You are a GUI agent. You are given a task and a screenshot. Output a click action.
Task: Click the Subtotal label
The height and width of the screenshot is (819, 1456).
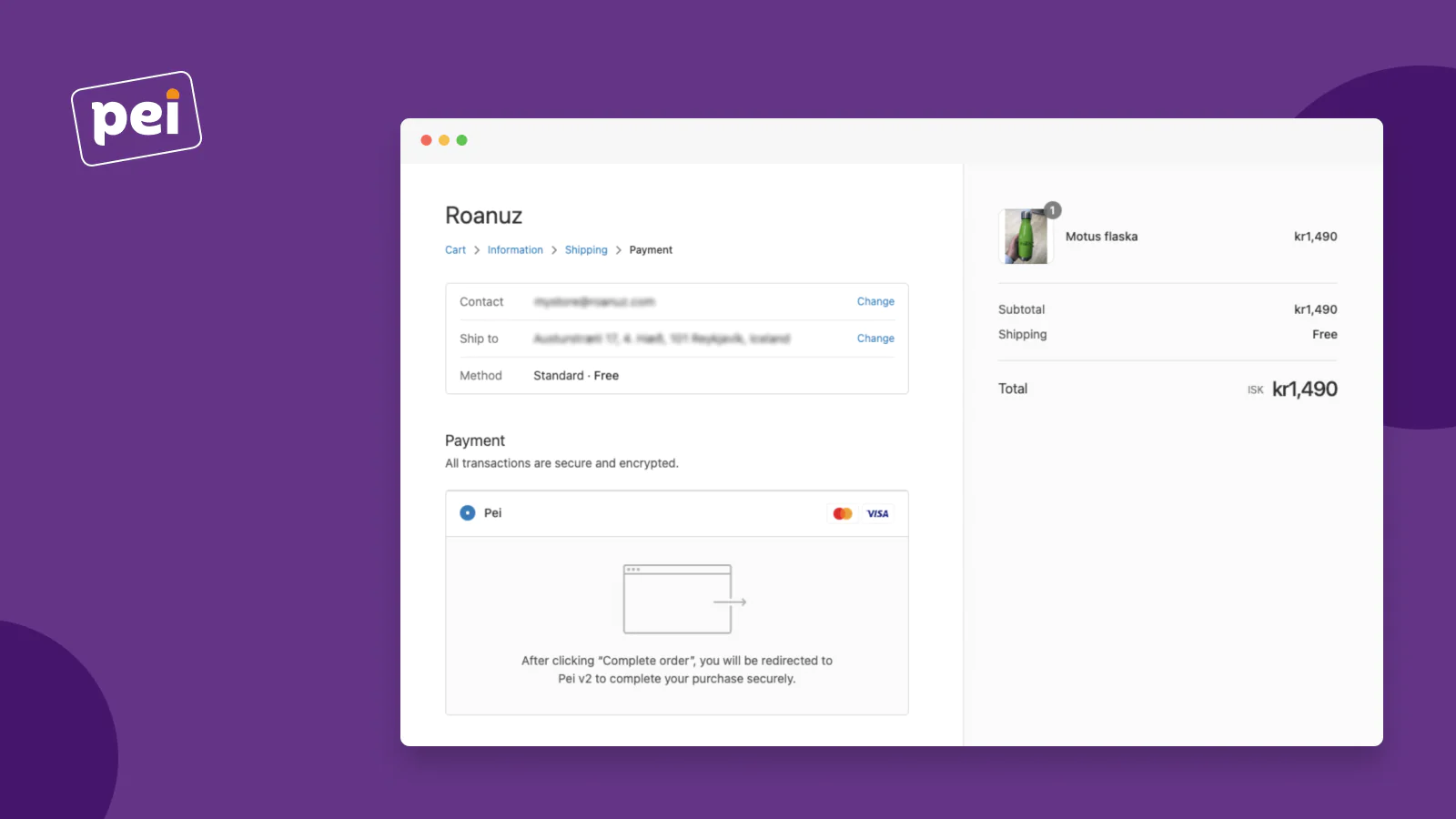[1021, 309]
